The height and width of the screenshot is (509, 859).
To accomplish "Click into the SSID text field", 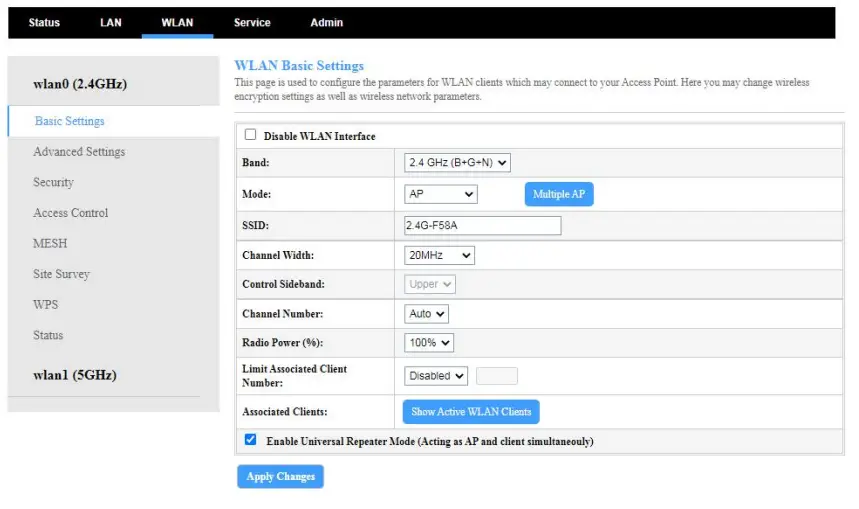I will (482, 226).
